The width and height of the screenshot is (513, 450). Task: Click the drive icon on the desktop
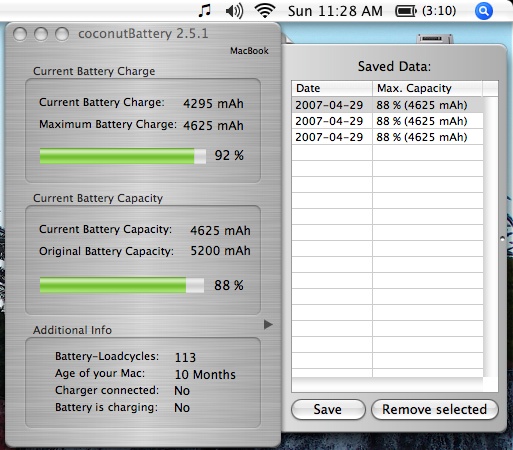coord(435,39)
